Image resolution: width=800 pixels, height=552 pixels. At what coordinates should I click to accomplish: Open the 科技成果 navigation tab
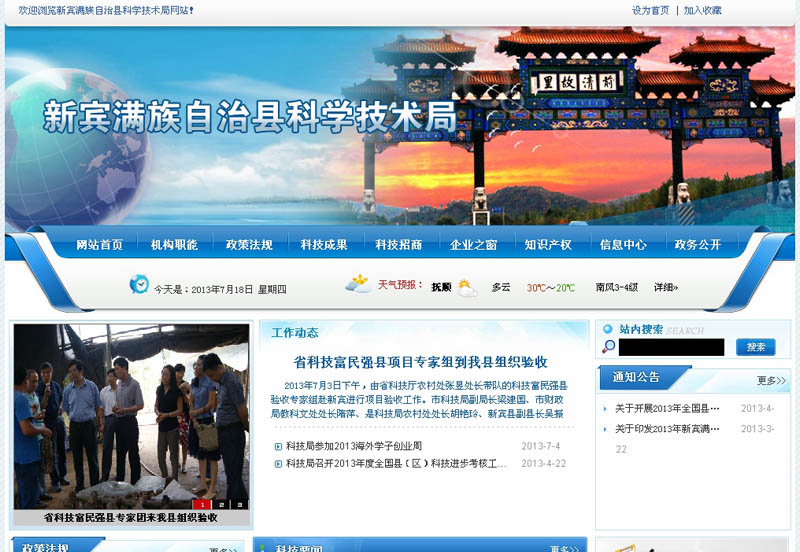(324, 245)
